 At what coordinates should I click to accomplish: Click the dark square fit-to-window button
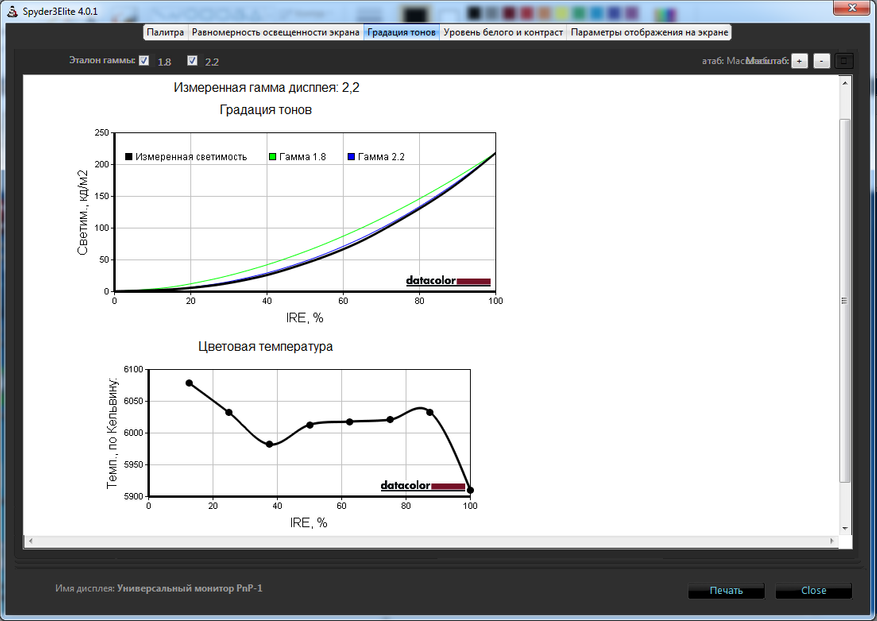844,61
